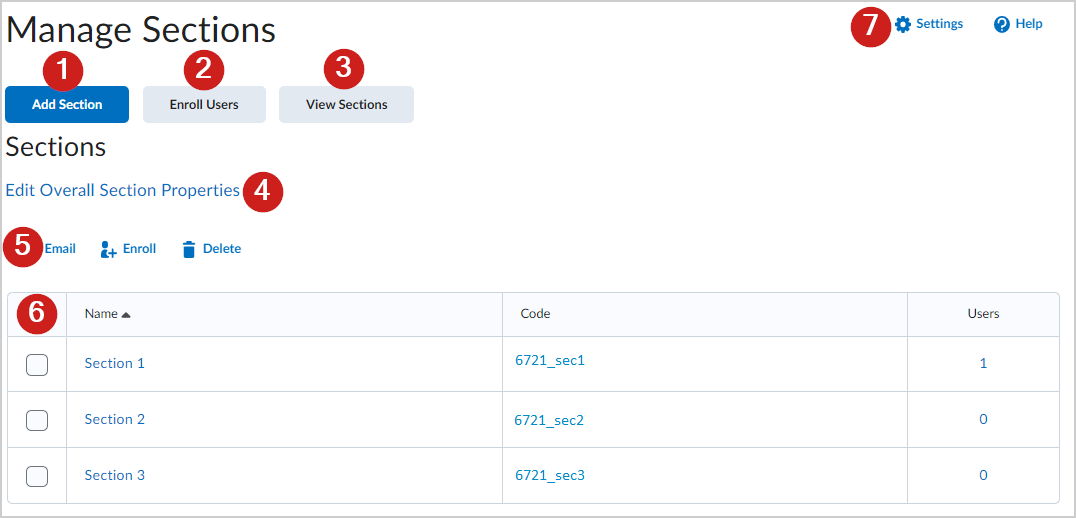
Task: Click the Delete trash can icon
Action: (x=189, y=250)
